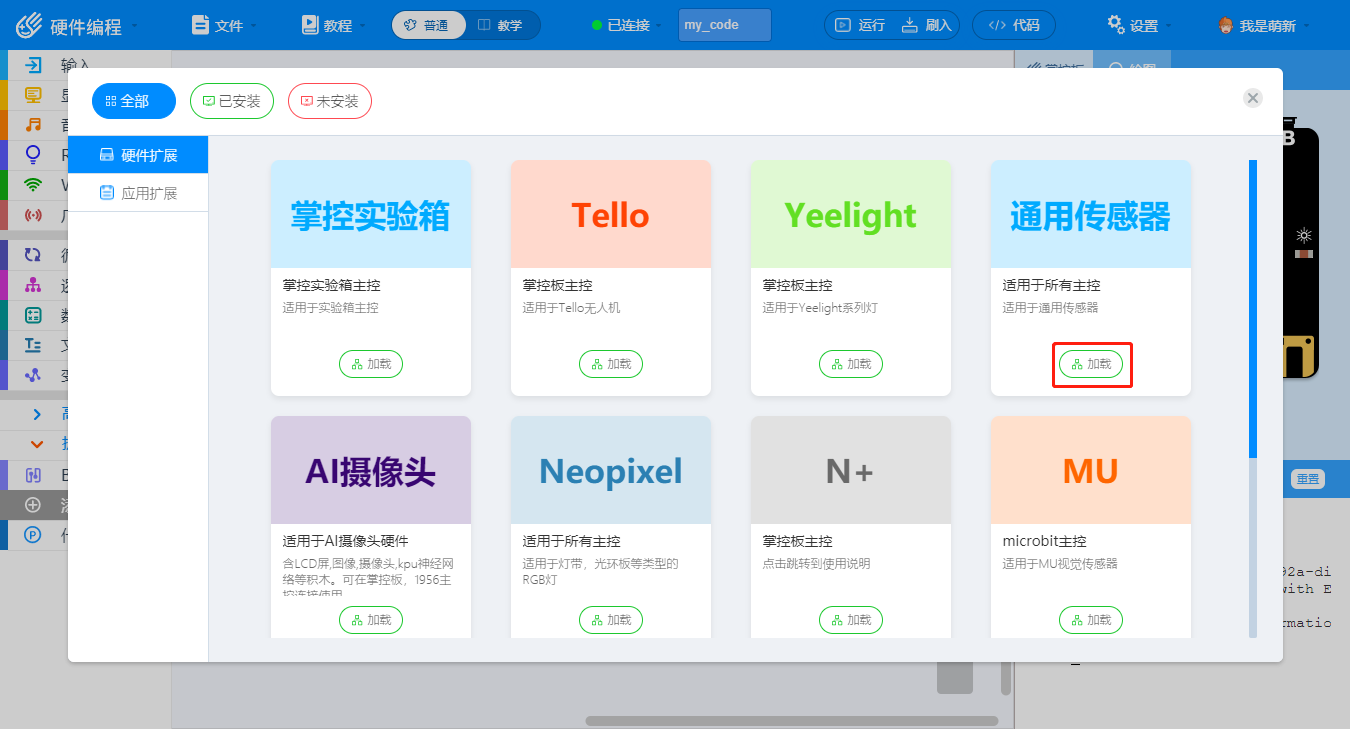Select the radio broadcast category icon
This screenshot has width=1350, height=729.
(x=34, y=215)
